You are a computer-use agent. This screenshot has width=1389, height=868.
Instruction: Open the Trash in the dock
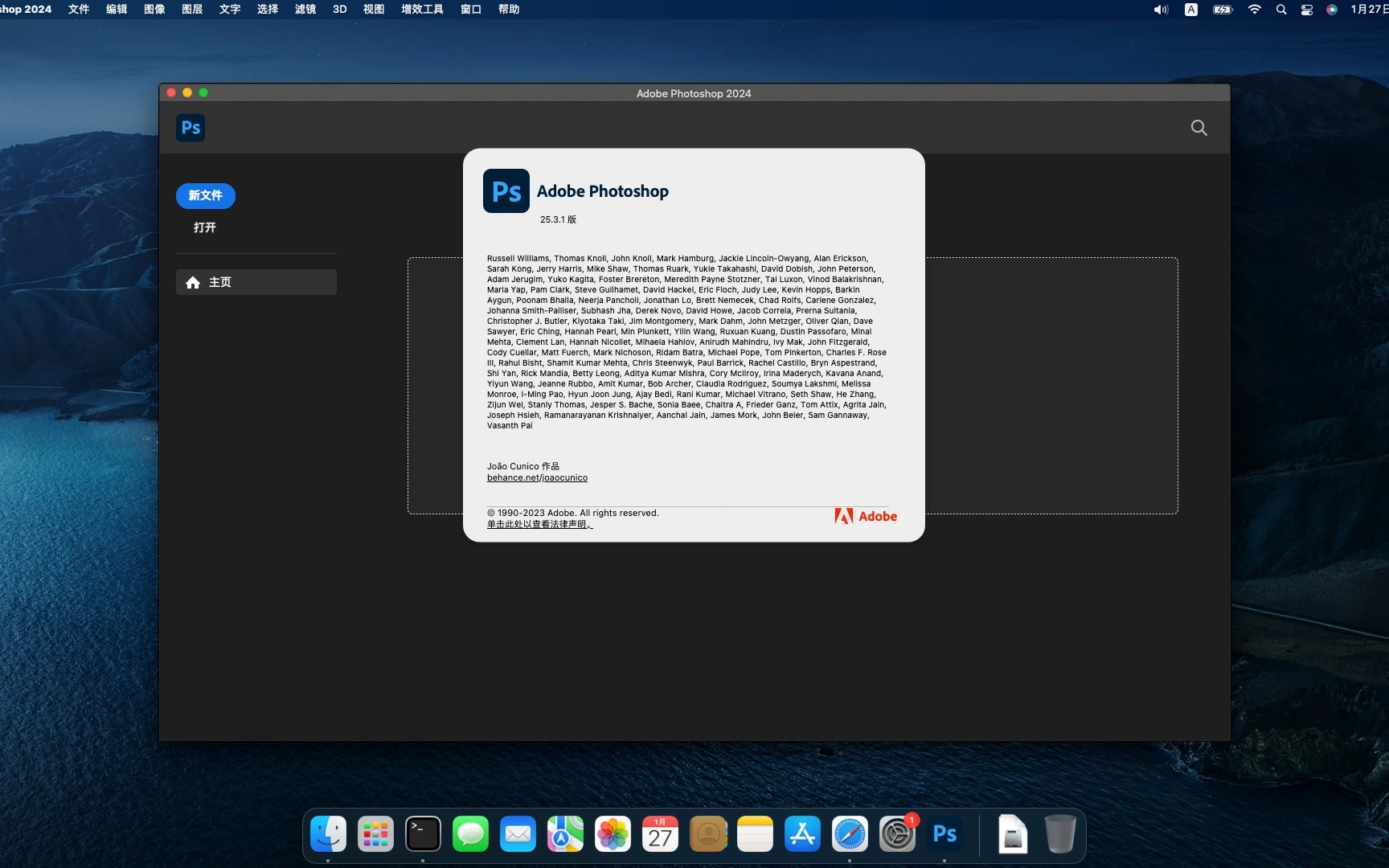1060,834
